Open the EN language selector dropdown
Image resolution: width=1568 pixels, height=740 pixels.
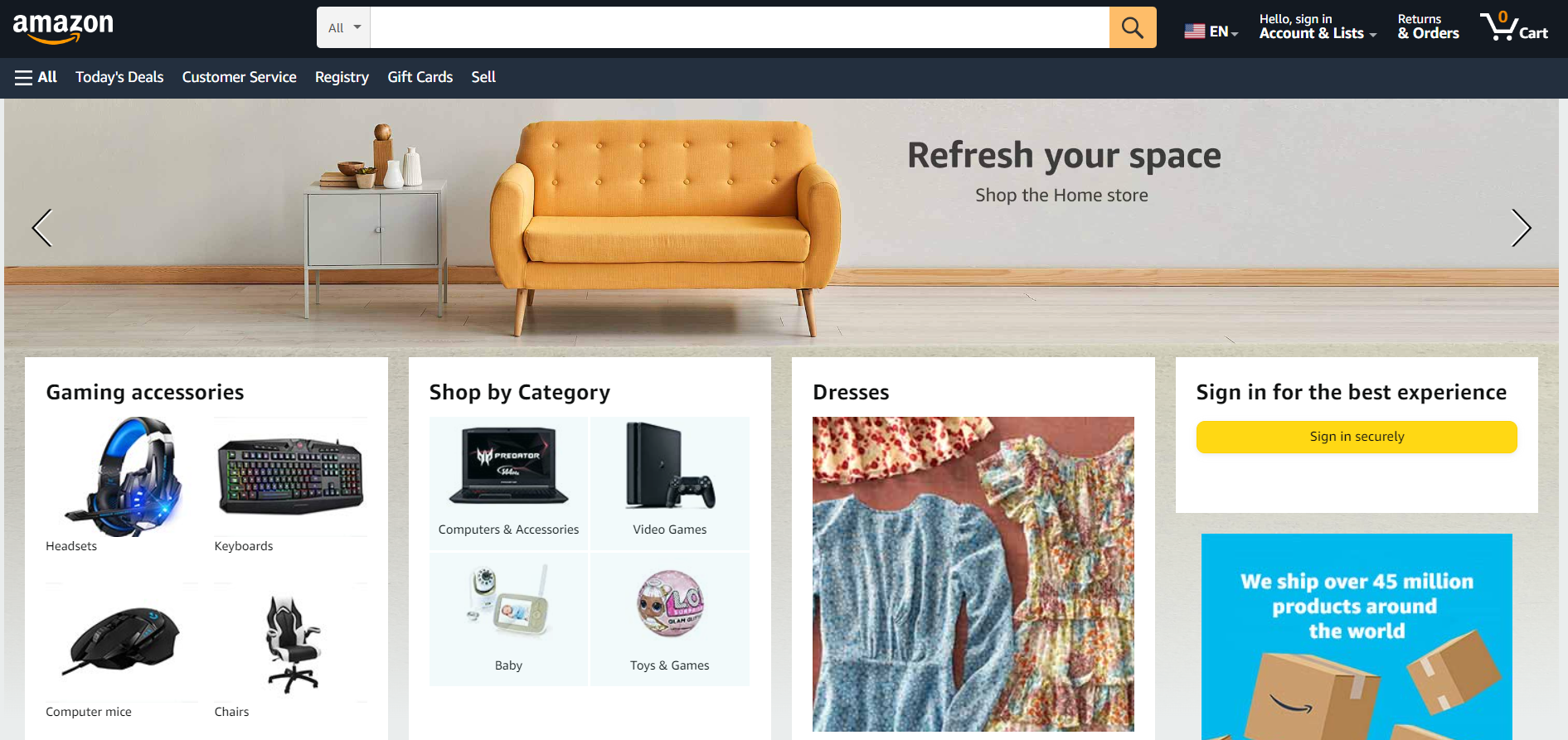(x=1211, y=31)
